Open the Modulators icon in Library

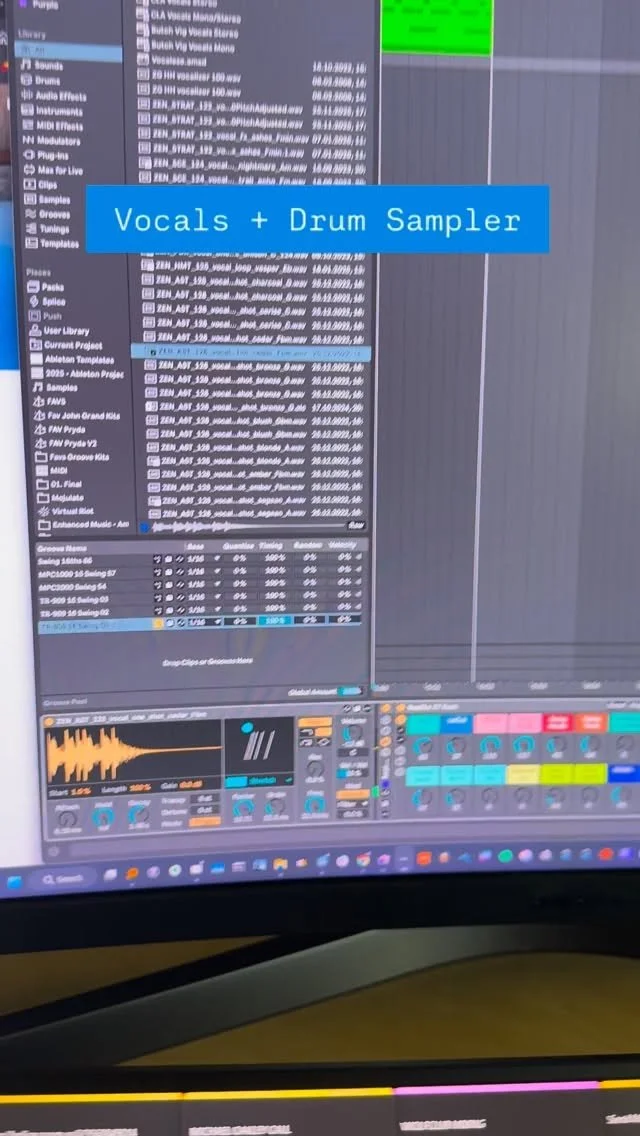click(x=29, y=140)
